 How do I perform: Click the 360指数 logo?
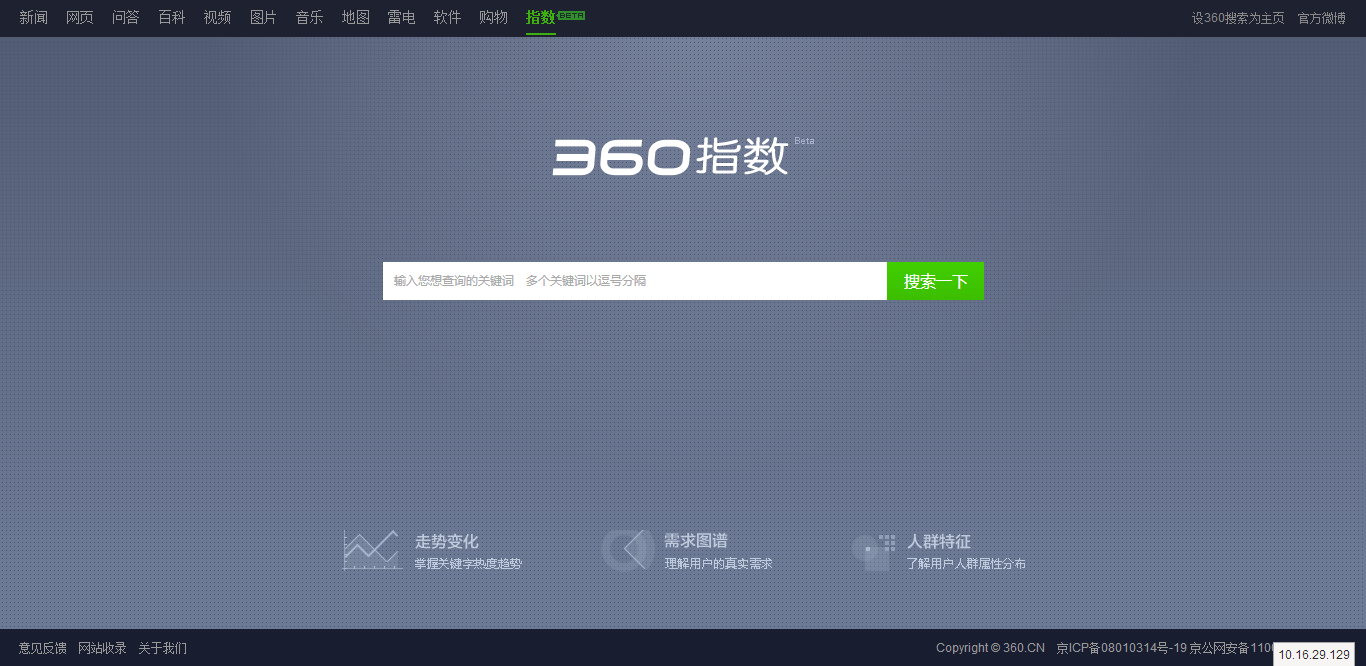click(671, 156)
